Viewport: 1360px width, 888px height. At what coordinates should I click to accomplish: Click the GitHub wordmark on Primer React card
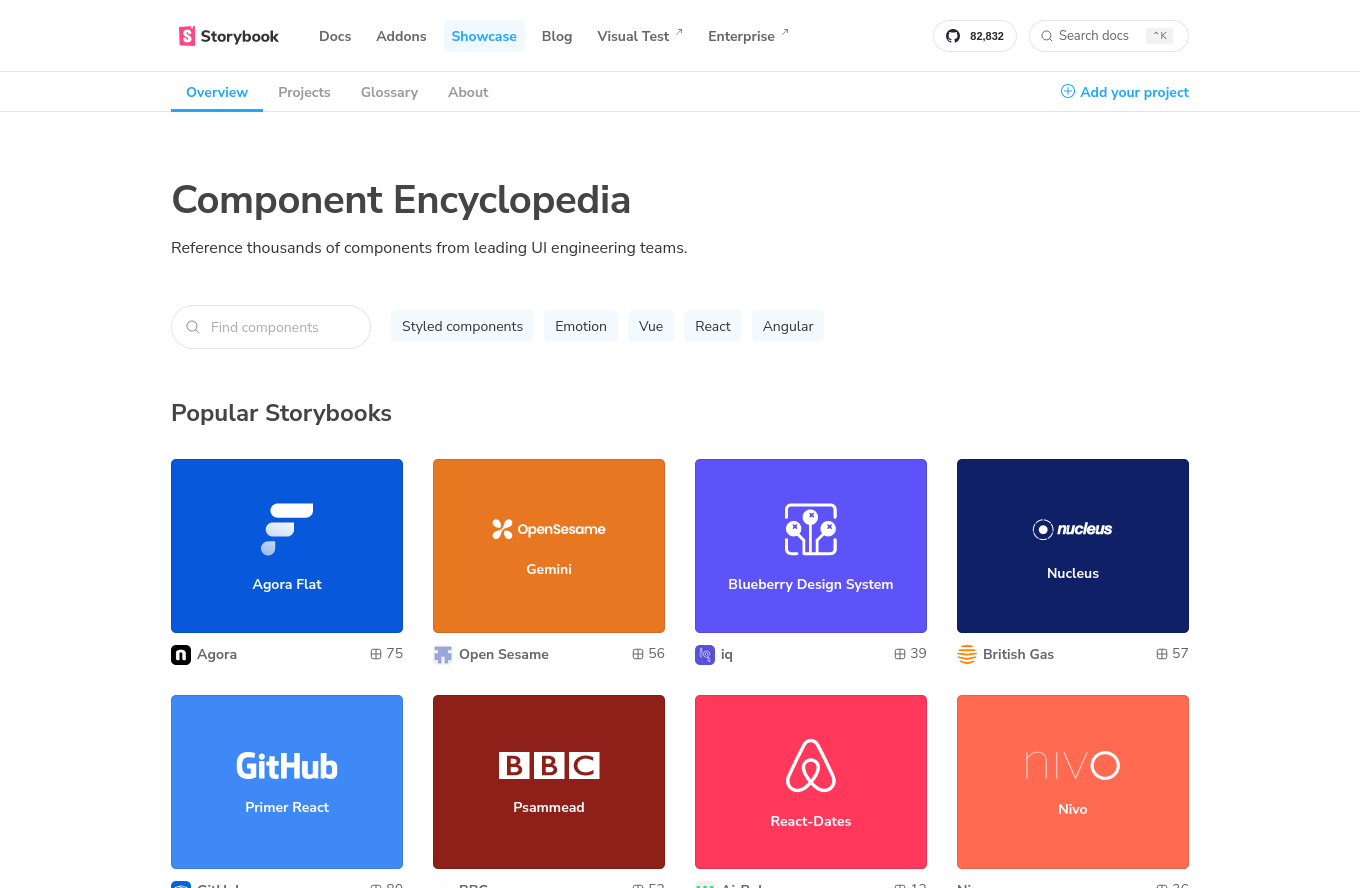[287, 766]
